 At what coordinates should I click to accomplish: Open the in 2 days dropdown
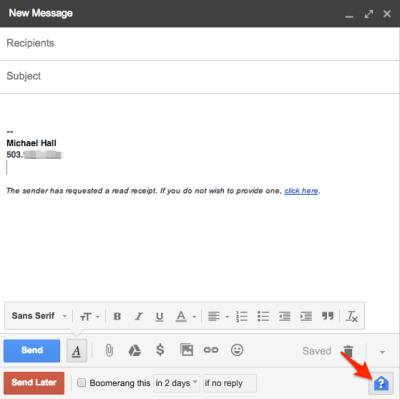tap(177, 383)
